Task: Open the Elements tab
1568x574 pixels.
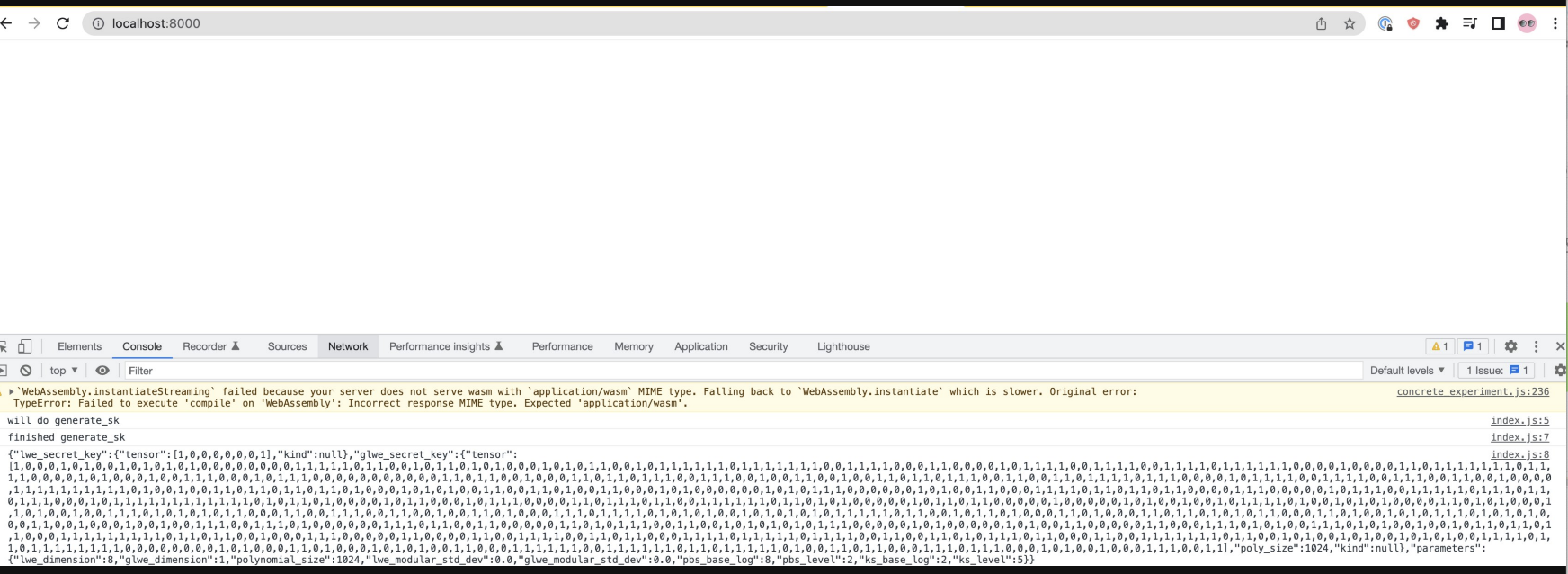Action: [79, 346]
